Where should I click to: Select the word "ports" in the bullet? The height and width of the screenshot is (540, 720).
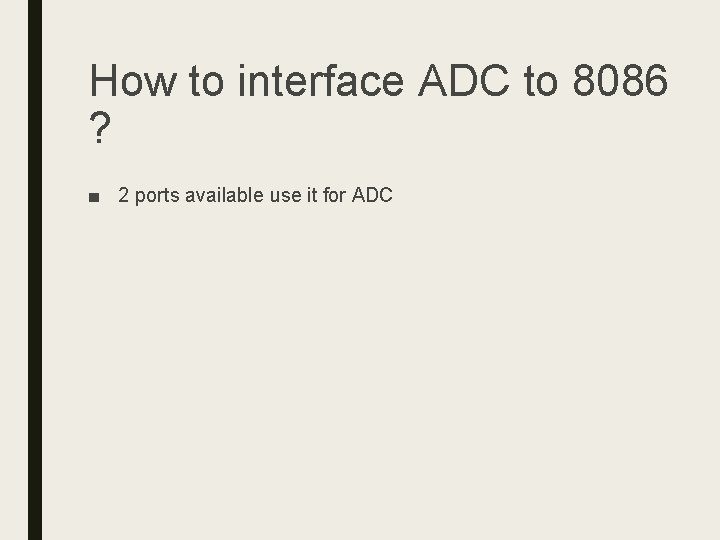157,196
